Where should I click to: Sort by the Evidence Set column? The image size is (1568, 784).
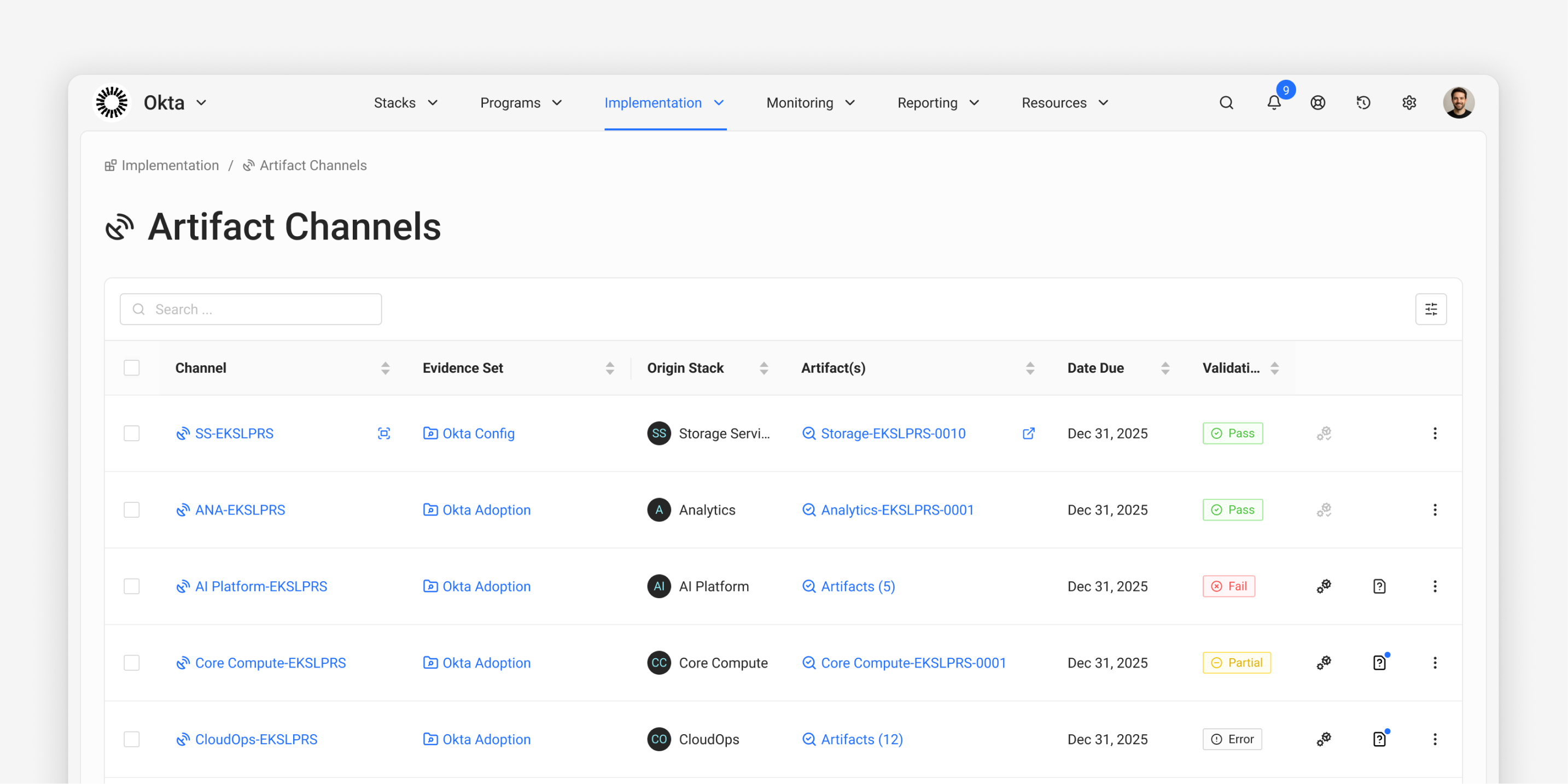[610, 368]
